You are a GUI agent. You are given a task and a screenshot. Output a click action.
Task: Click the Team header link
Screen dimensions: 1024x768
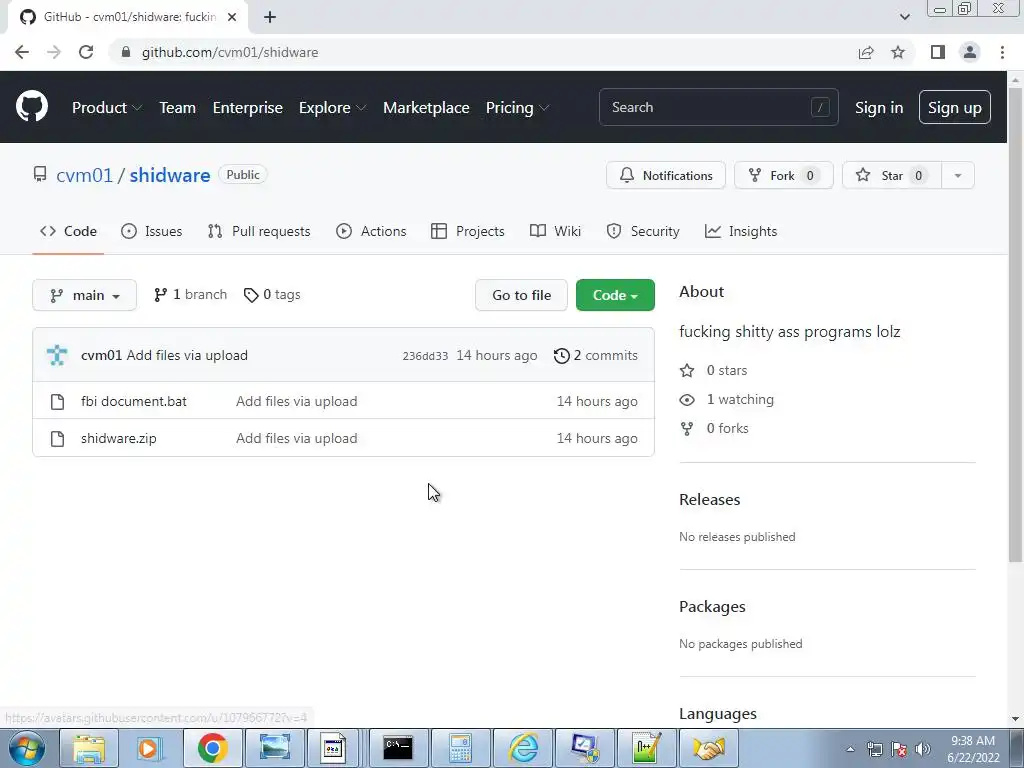177,108
